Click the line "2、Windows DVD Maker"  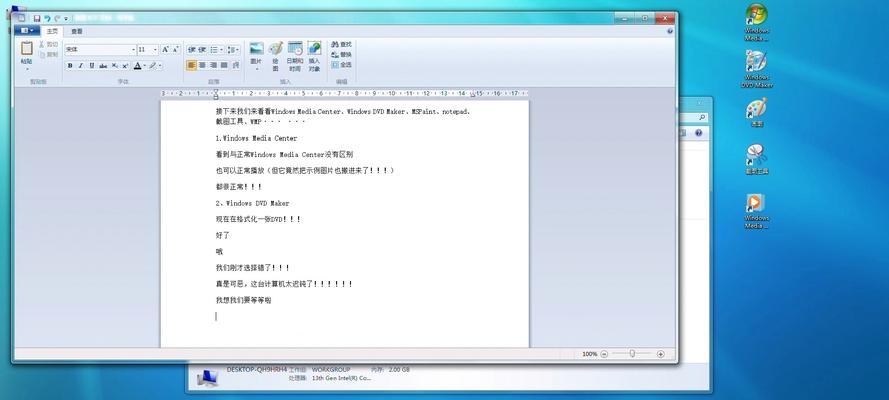click(x=252, y=203)
